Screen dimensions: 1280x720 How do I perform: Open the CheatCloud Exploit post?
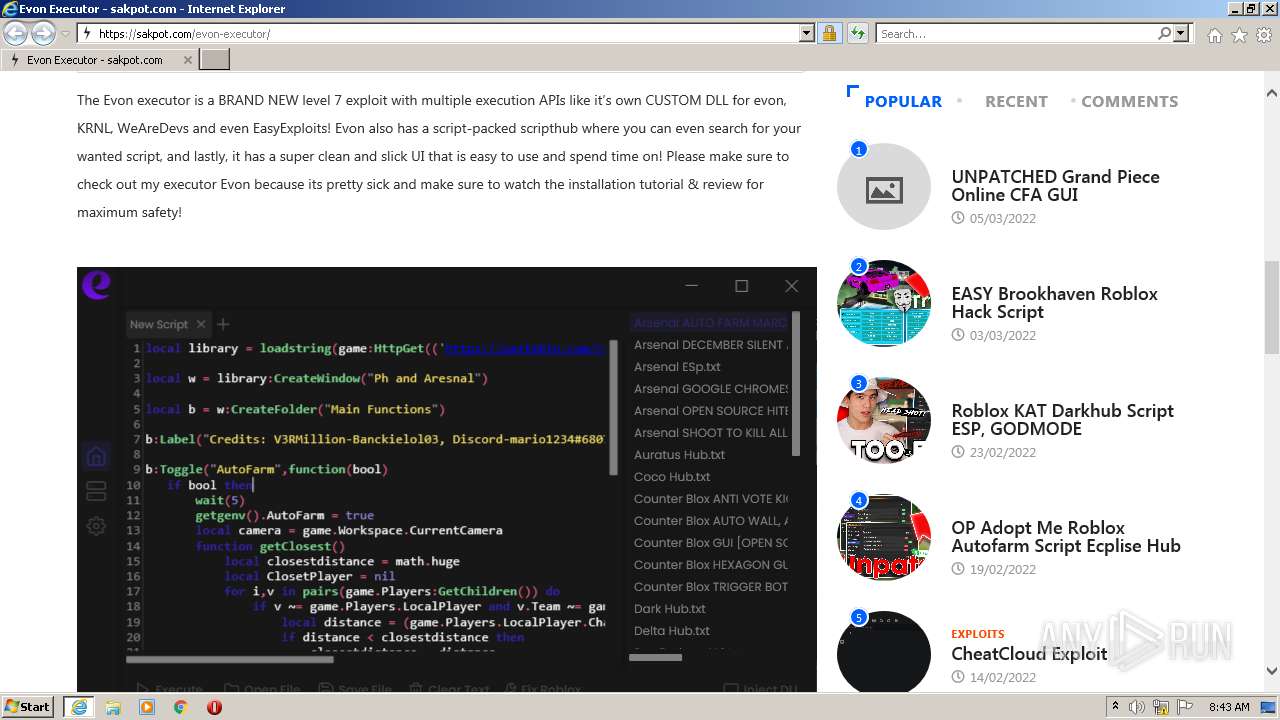click(x=1029, y=654)
